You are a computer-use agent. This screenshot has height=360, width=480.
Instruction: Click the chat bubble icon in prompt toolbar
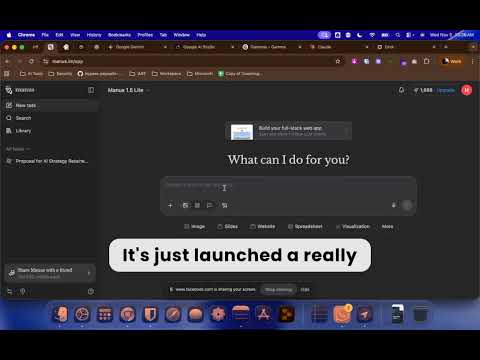click(210, 205)
